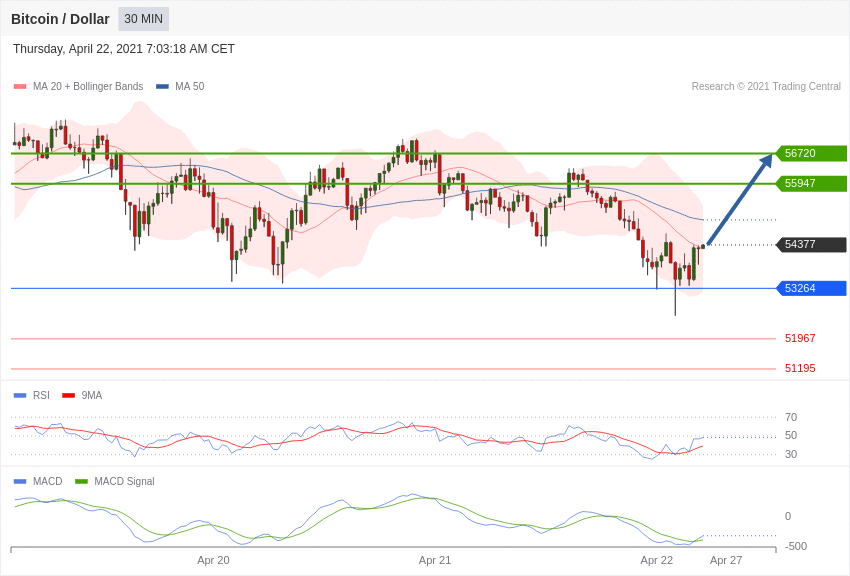Click the MACD Signal green legend swatch
The height and width of the screenshot is (576, 850).
81,481
